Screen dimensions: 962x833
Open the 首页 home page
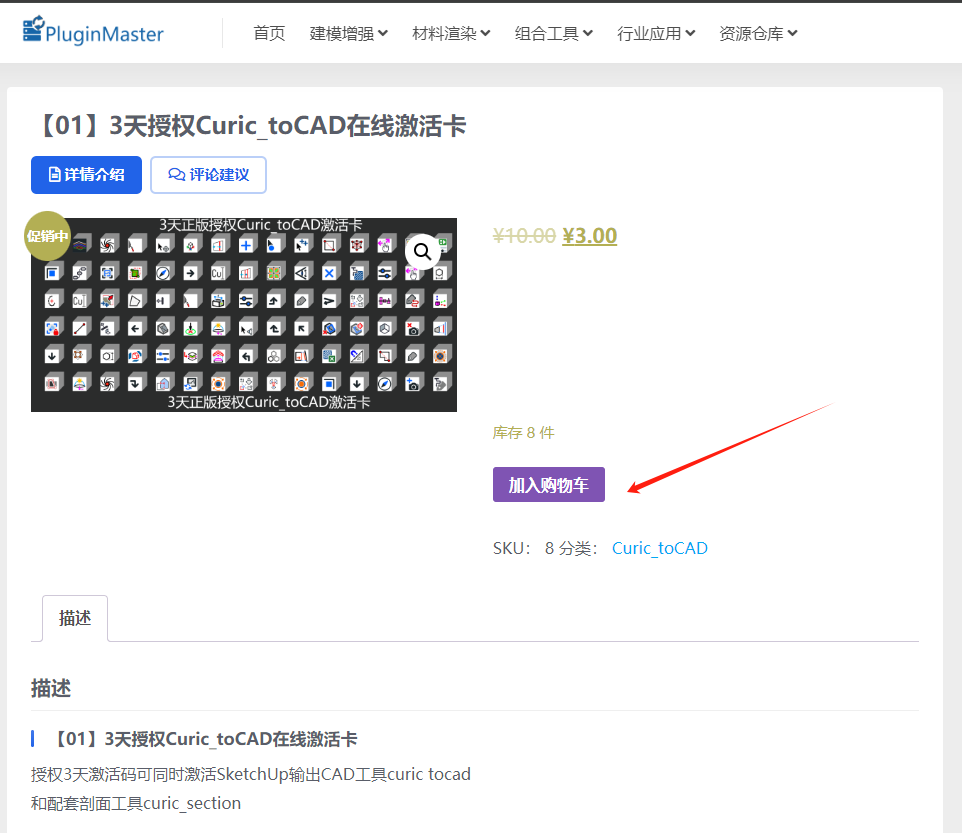click(x=269, y=33)
